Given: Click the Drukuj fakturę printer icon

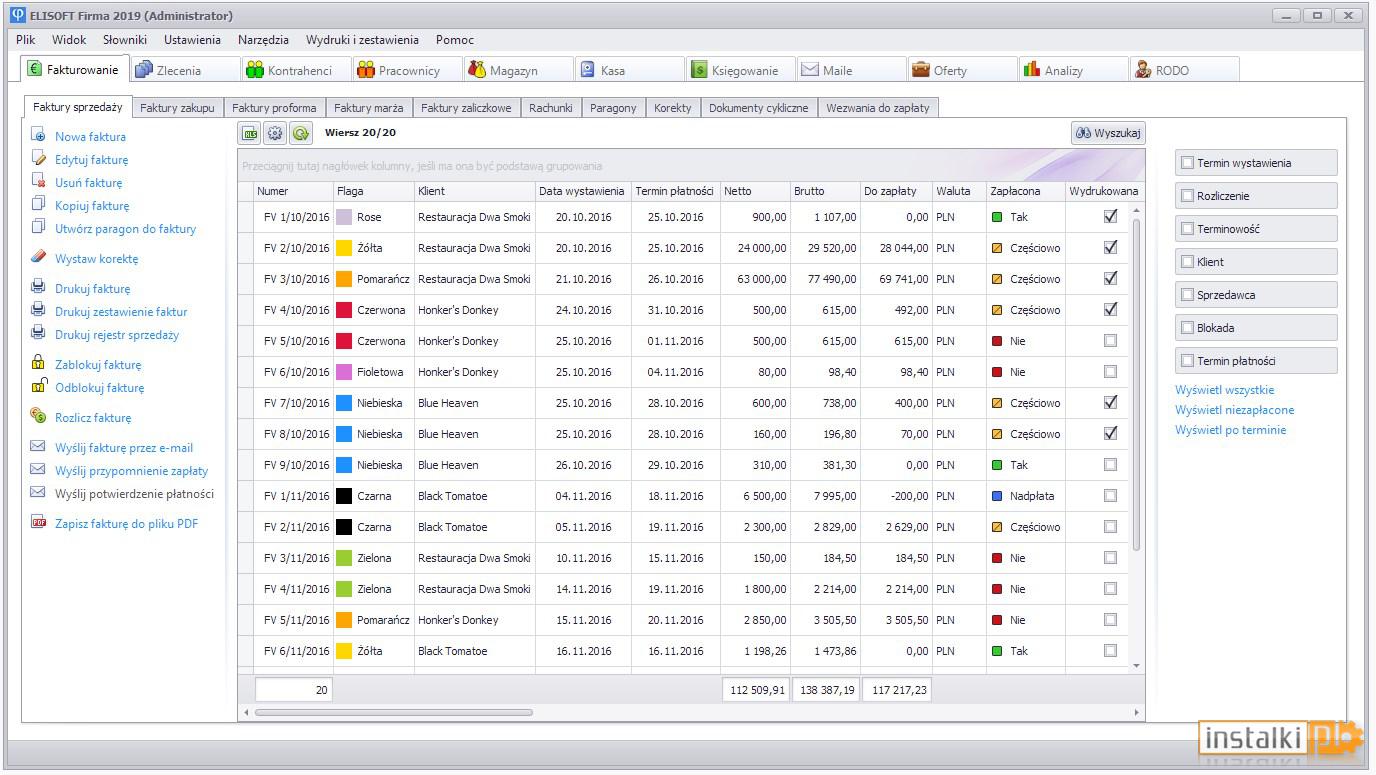Looking at the screenshot, I should (38, 287).
